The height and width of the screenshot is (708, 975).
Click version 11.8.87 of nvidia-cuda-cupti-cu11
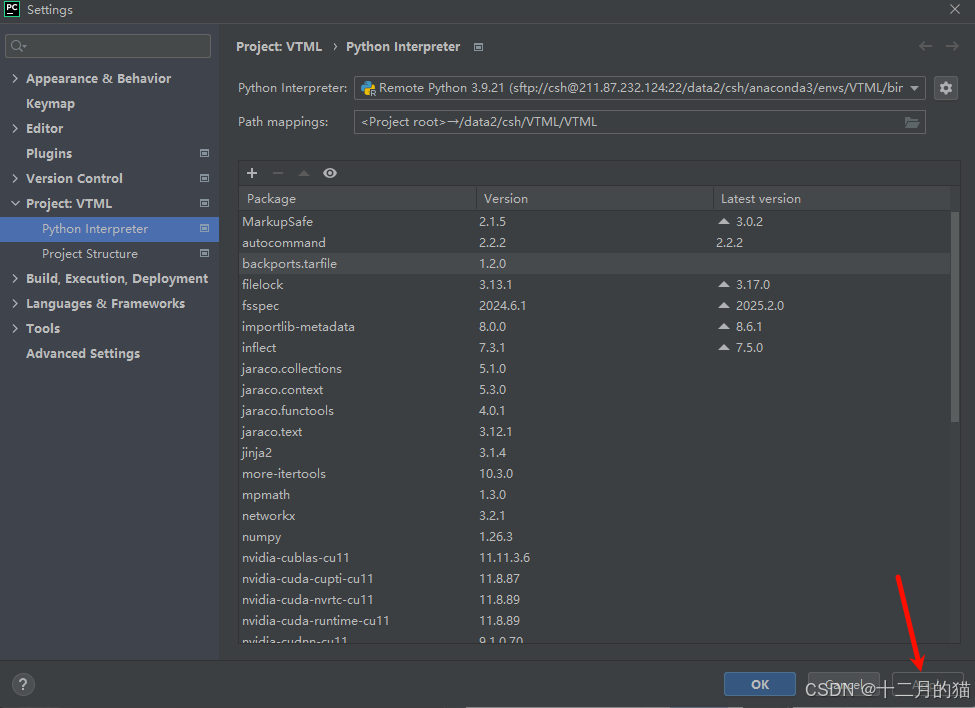[499, 579]
